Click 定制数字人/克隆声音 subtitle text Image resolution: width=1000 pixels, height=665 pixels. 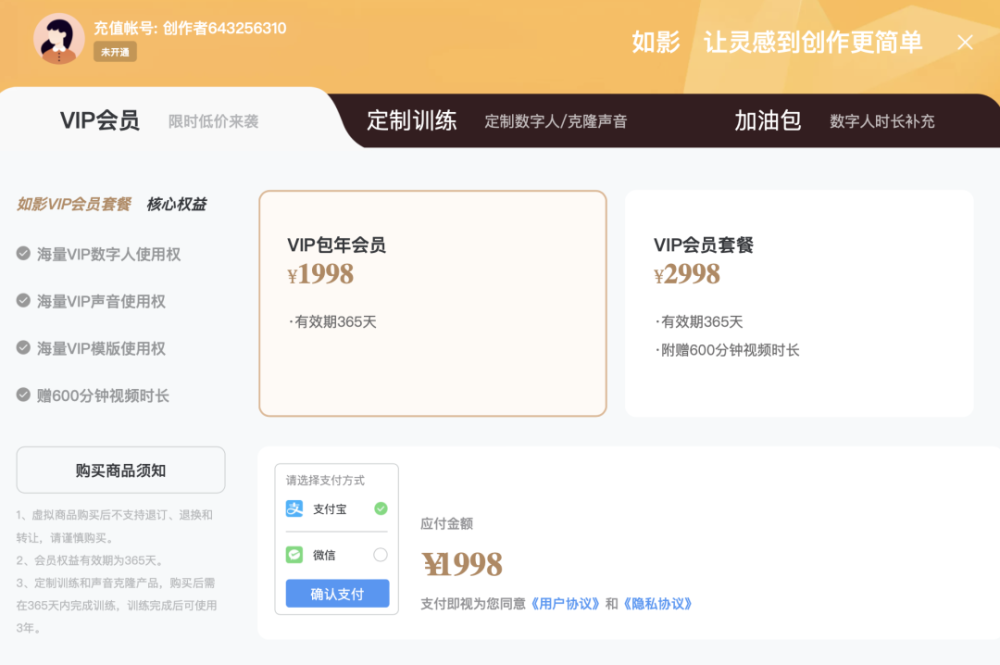pyautogui.click(x=556, y=122)
